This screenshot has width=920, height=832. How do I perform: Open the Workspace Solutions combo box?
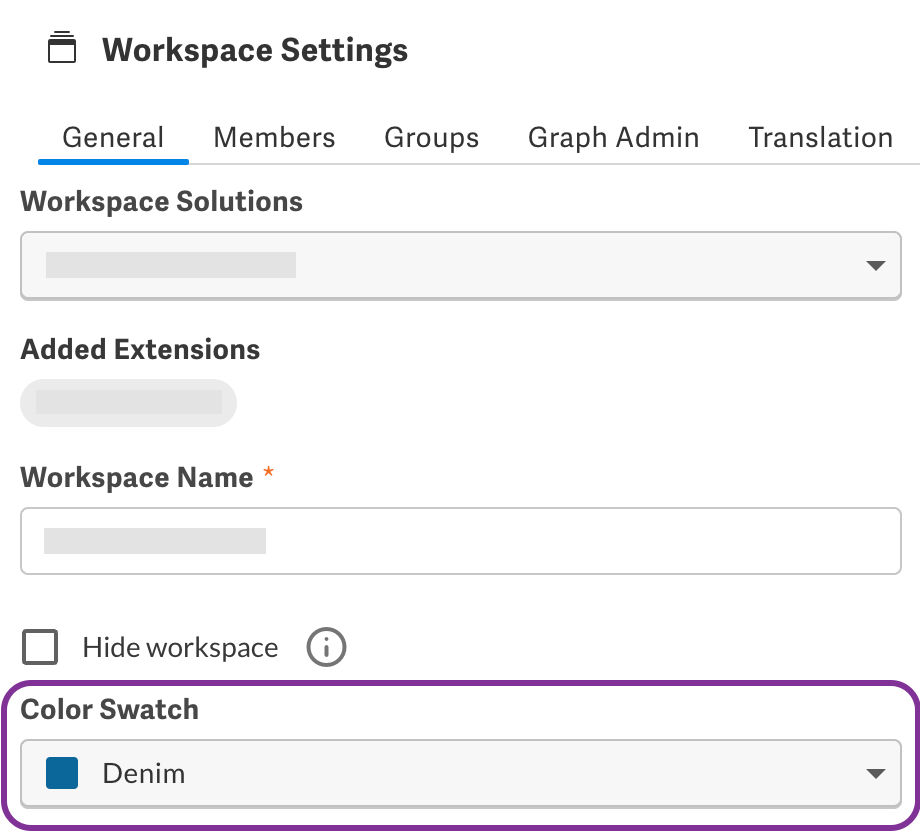[x=460, y=265]
